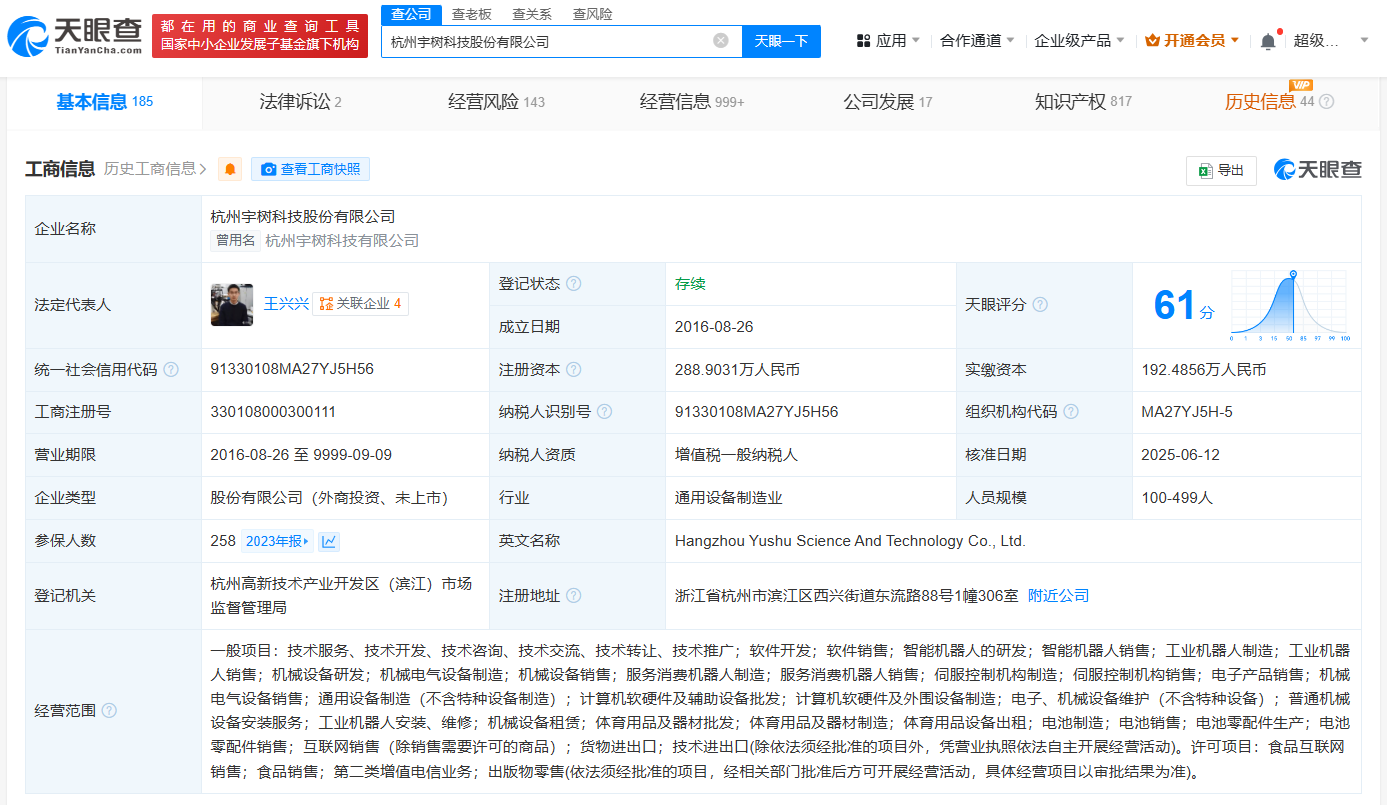This screenshot has height=805, width=1387.
Task: Click the orange bell alert icon
Action: (230, 170)
